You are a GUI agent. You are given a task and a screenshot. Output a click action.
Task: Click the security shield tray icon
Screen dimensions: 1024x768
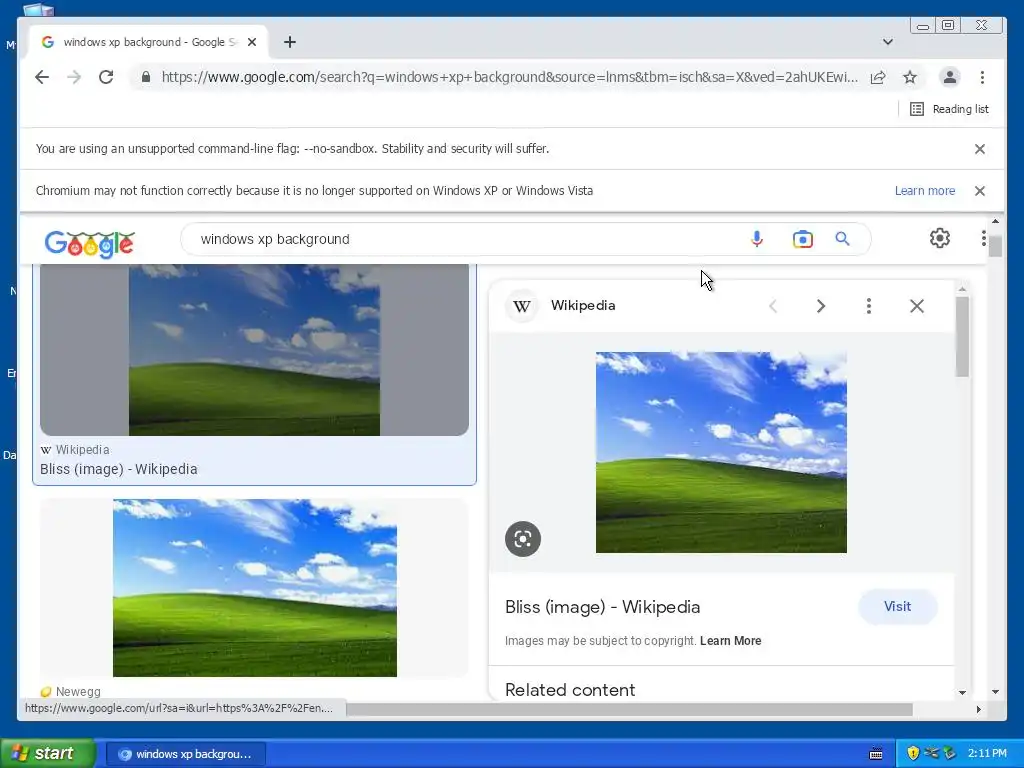913,753
